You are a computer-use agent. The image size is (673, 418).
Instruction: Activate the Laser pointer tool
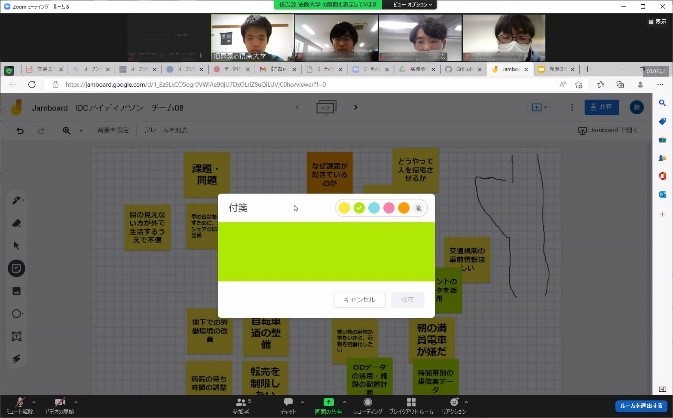[x=16, y=359]
